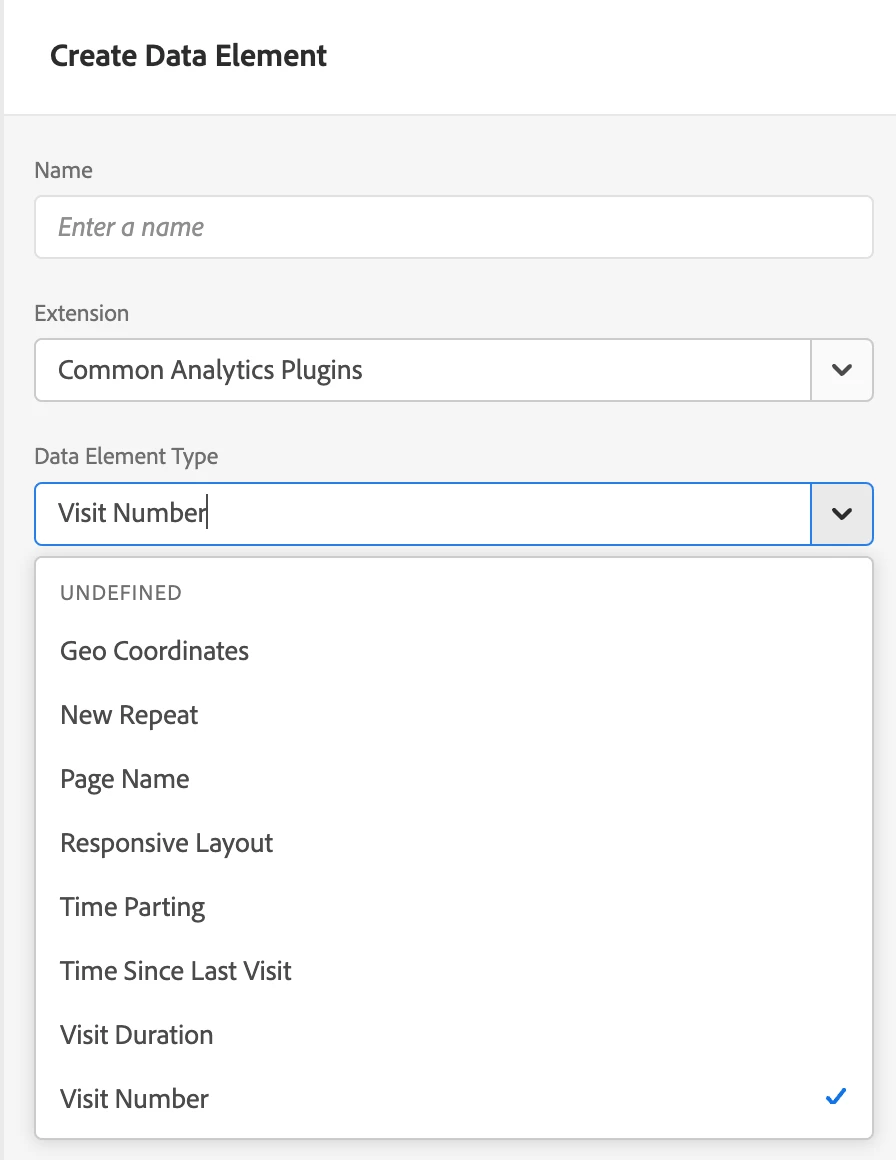Choose the New Repeat option
Image resolution: width=896 pixels, height=1160 pixels.
tap(130, 715)
